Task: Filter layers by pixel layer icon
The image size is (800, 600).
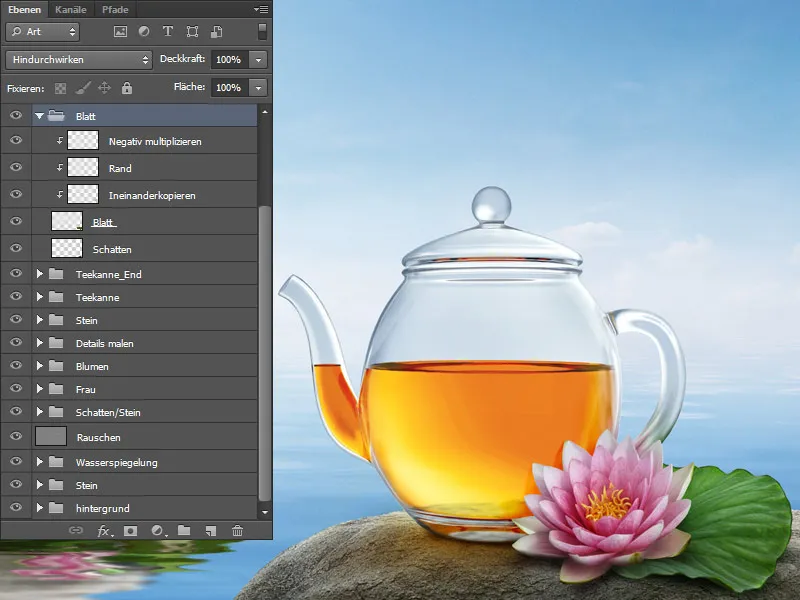Action: coord(120,32)
